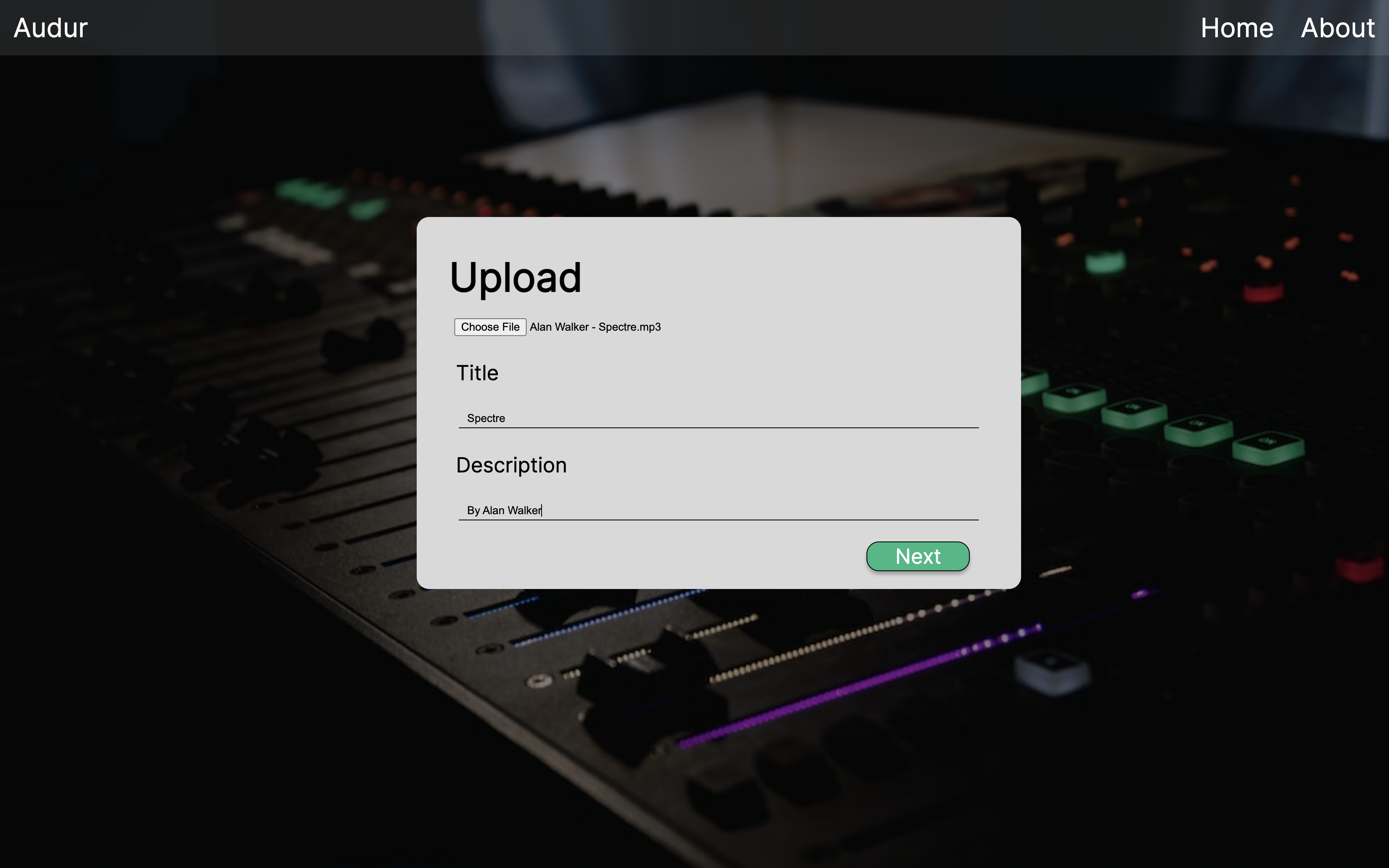The width and height of the screenshot is (1389, 868).
Task: Focus the Title input field
Action: click(x=718, y=418)
